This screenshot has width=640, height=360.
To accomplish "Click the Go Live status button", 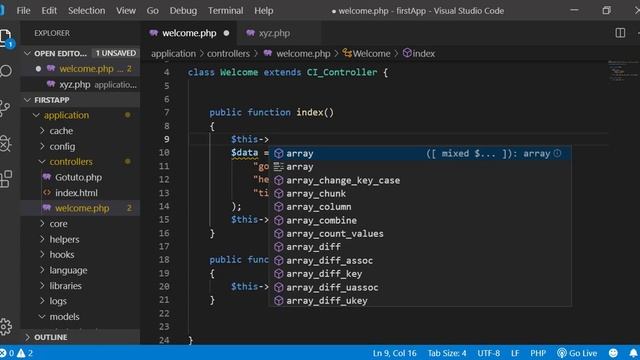I will click(577, 353).
